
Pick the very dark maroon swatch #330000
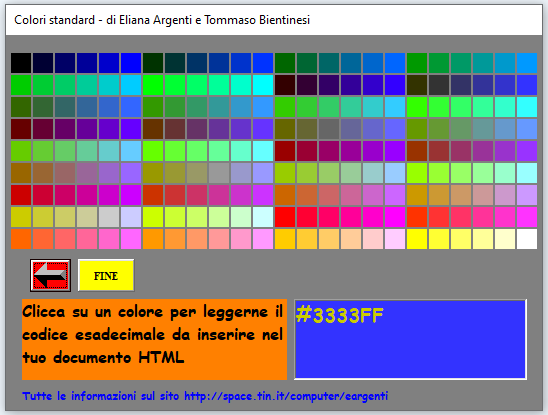(x=285, y=85)
